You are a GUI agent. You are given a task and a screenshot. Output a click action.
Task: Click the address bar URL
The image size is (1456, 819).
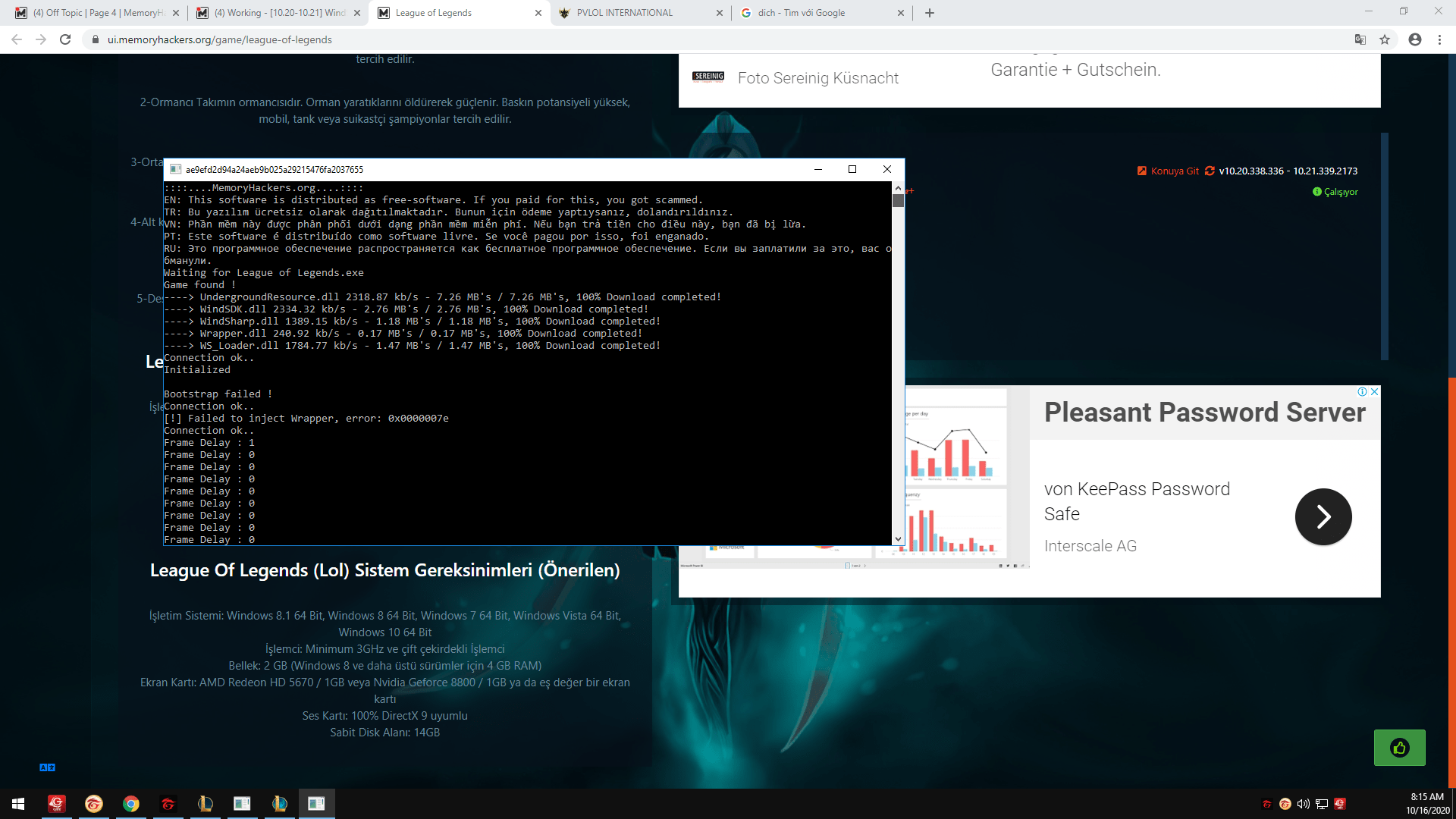220,39
